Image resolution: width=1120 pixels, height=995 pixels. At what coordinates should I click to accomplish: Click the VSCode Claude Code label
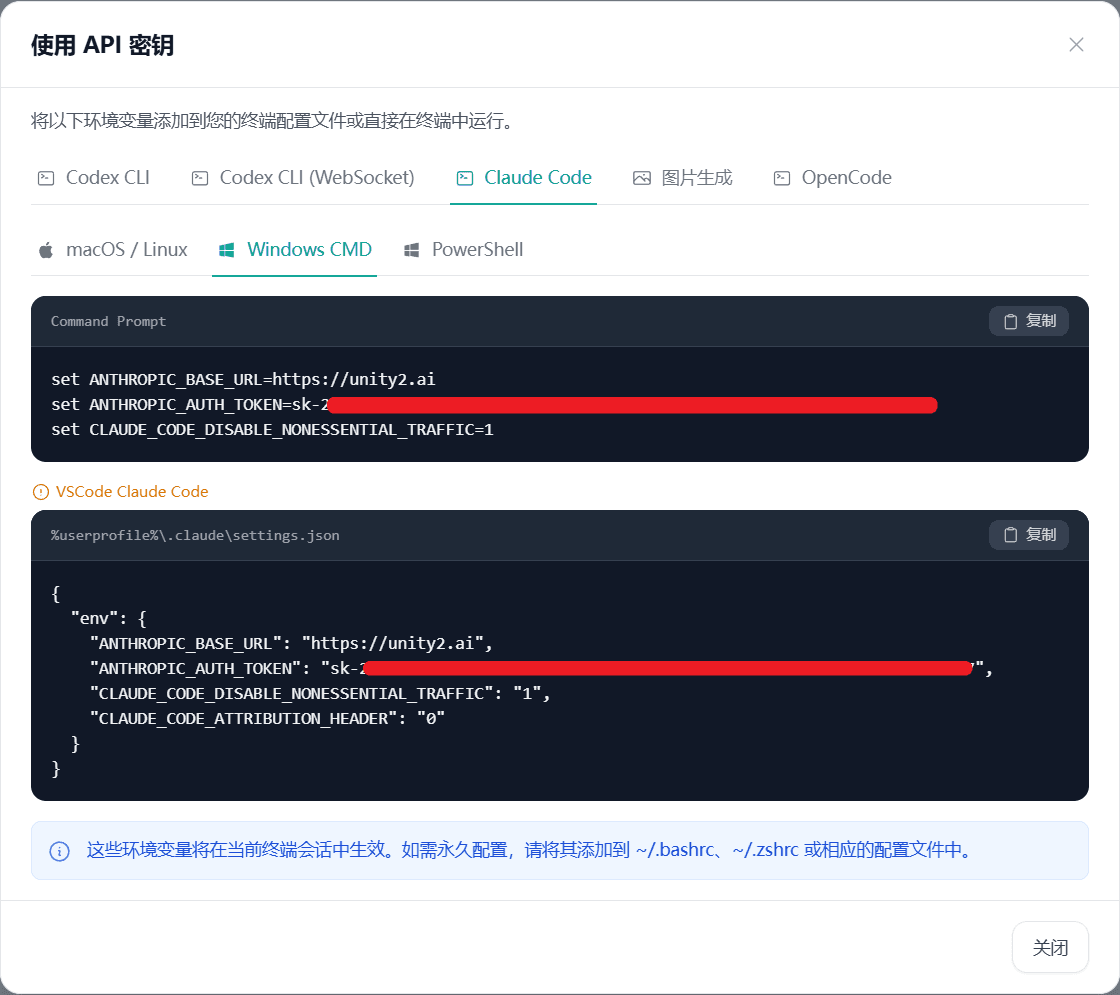coord(132,491)
